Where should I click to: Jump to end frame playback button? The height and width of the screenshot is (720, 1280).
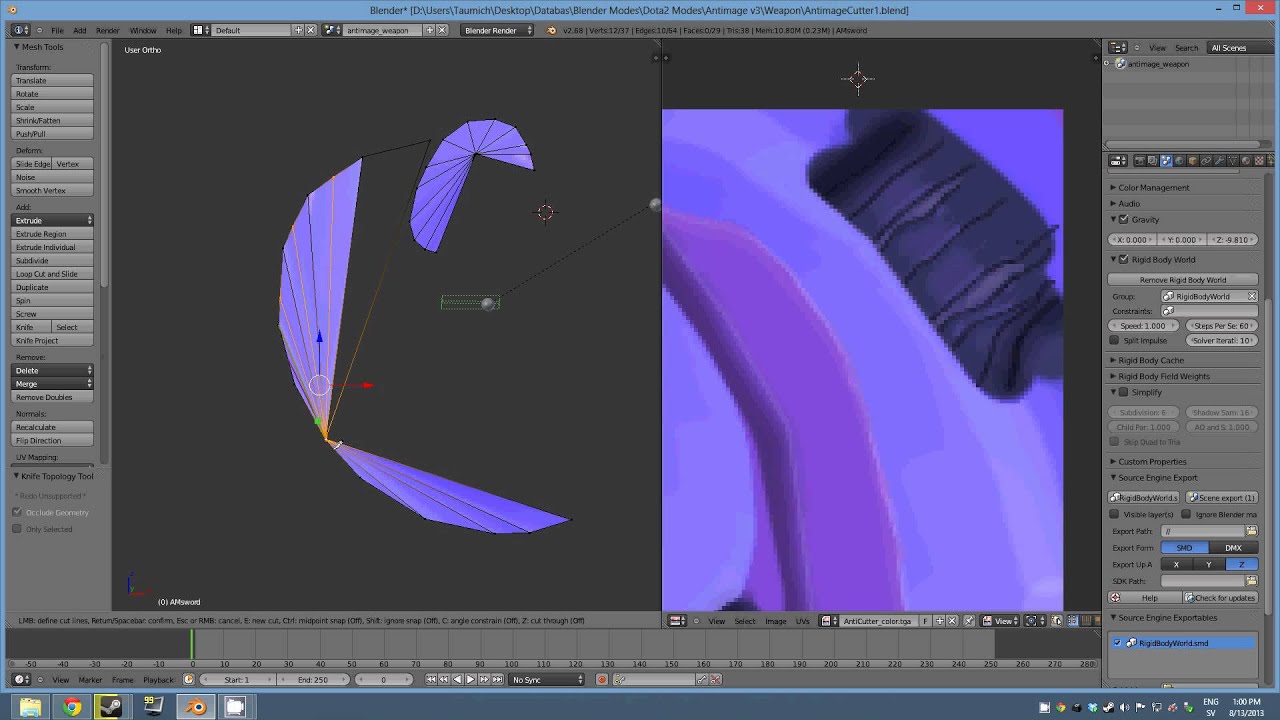click(497, 680)
